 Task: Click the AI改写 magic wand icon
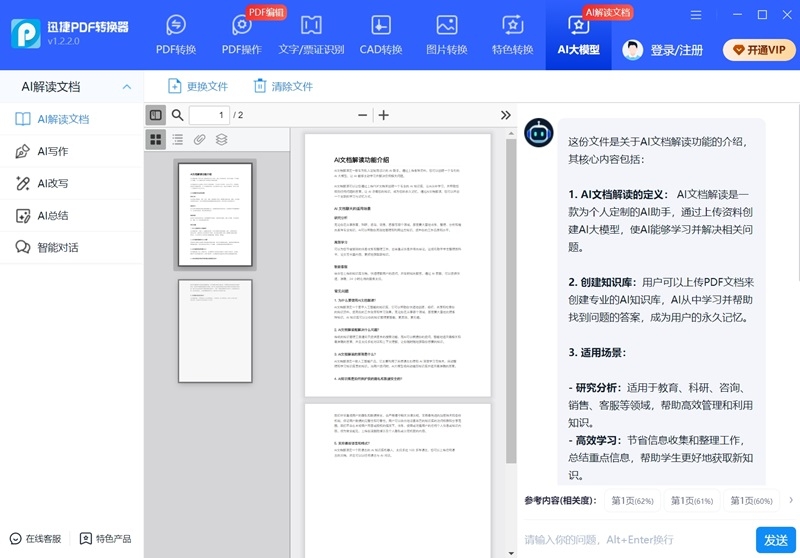tap(22, 184)
